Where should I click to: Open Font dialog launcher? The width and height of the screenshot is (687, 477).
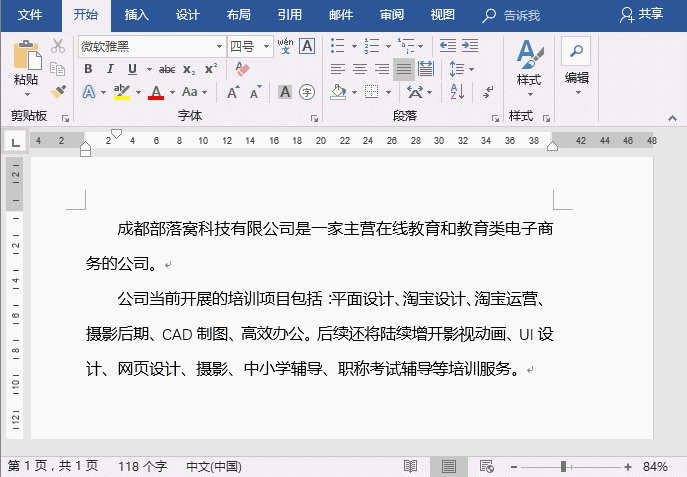tap(314, 118)
